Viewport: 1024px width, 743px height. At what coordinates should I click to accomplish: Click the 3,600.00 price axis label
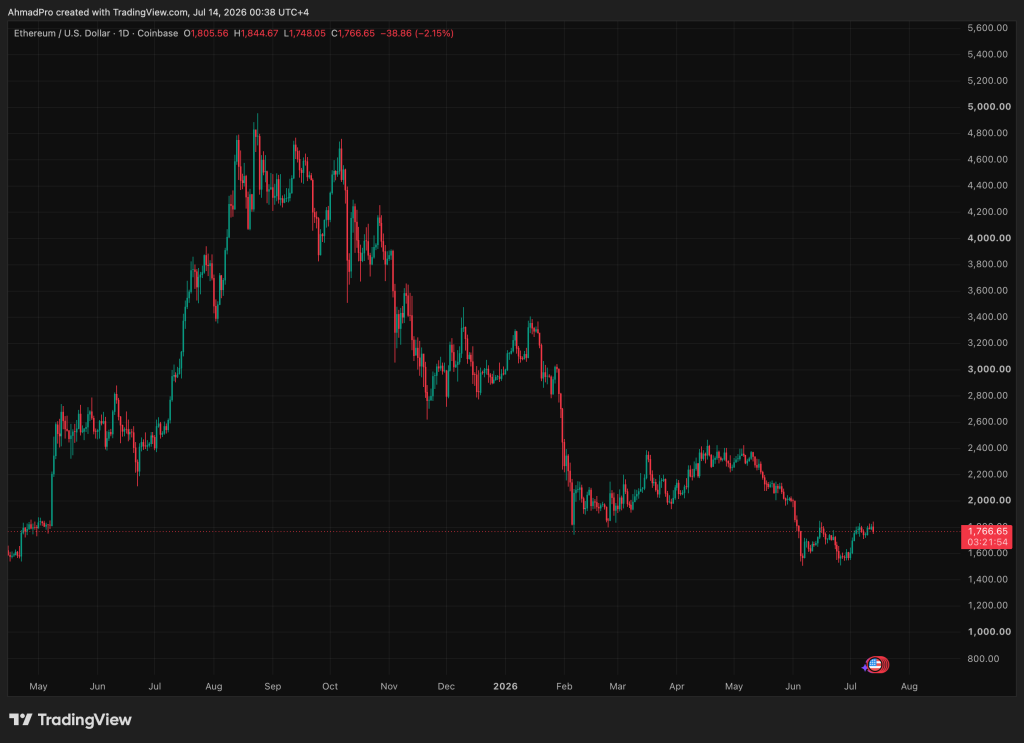coord(987,291)
